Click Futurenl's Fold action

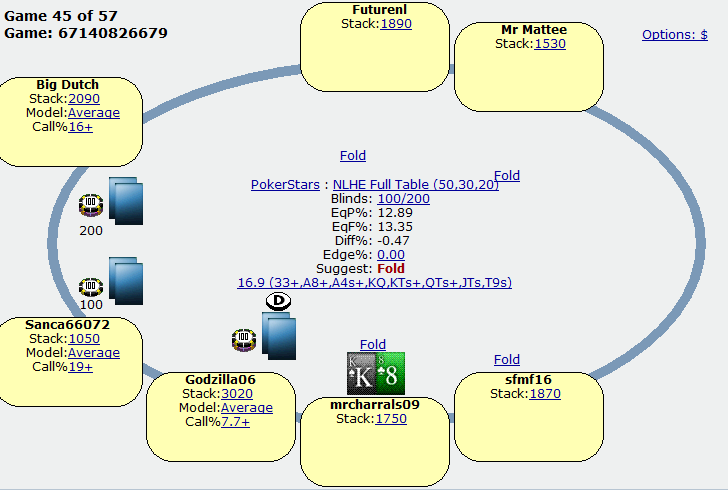[x=353, y=155]
